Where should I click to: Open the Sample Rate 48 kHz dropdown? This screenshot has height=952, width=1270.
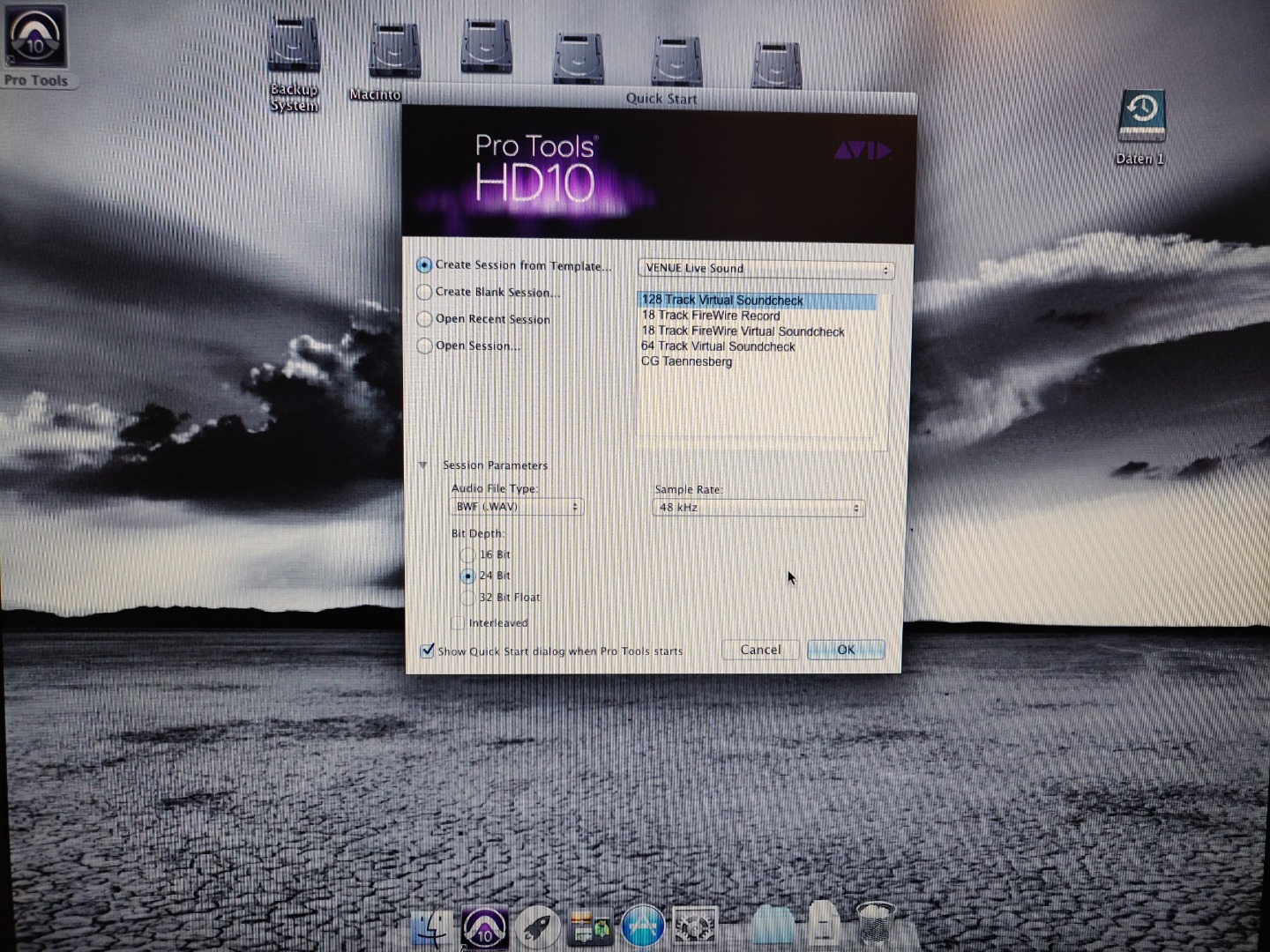pyautogui.click(x=758, y=508)
